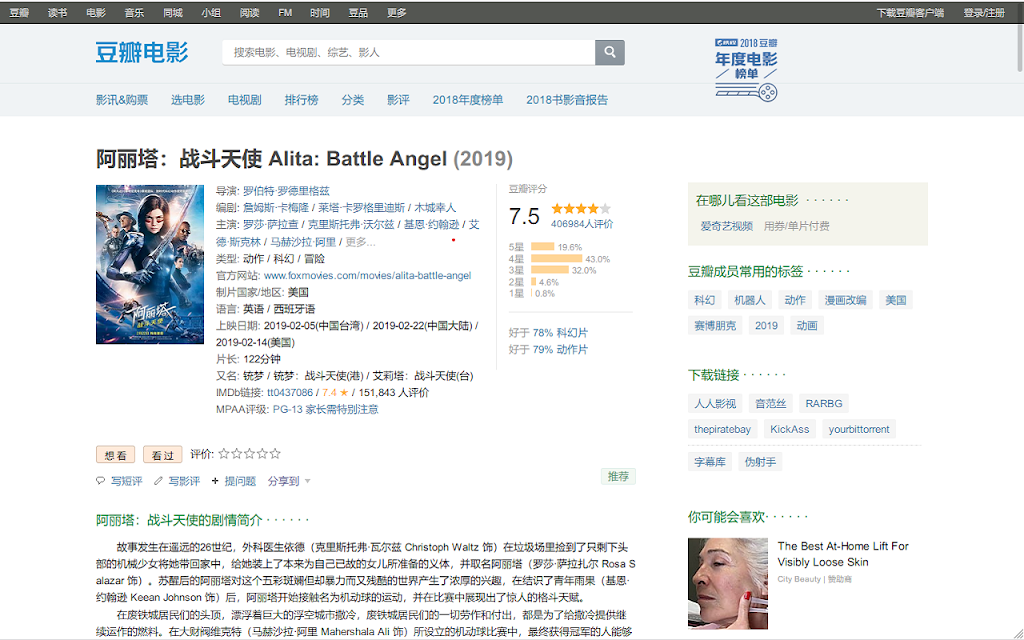Go to 电视剧 tab

245,100
